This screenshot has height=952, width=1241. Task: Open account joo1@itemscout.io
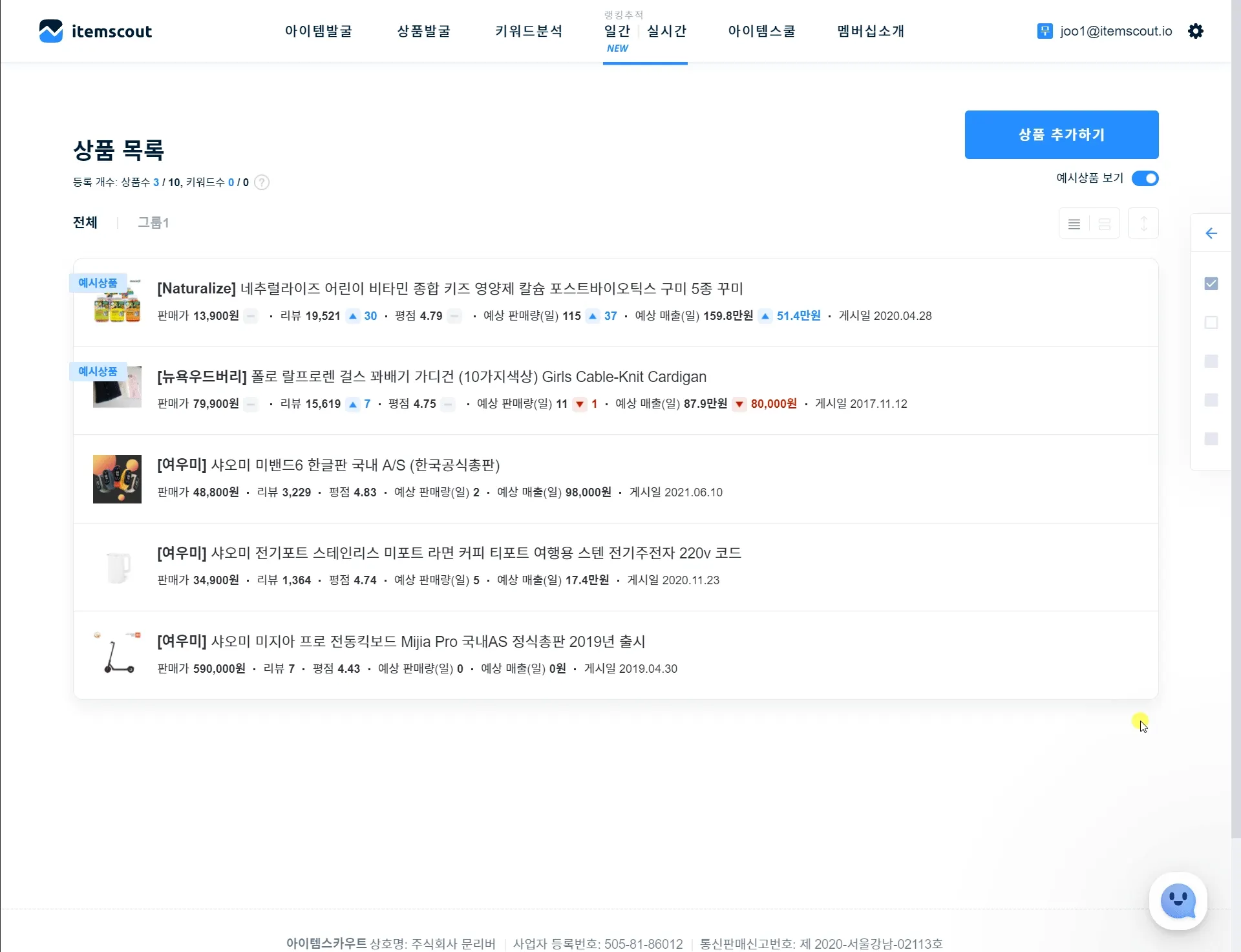point(1116,31)
